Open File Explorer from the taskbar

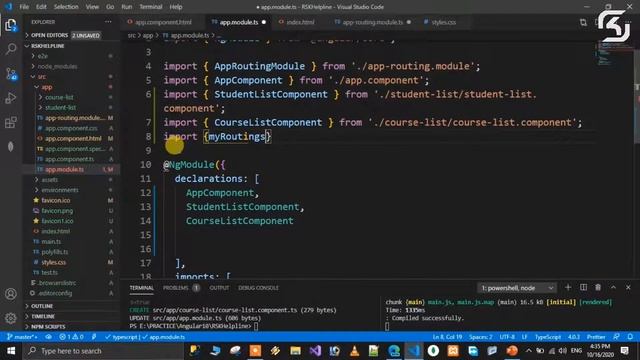tap(295, 351)
